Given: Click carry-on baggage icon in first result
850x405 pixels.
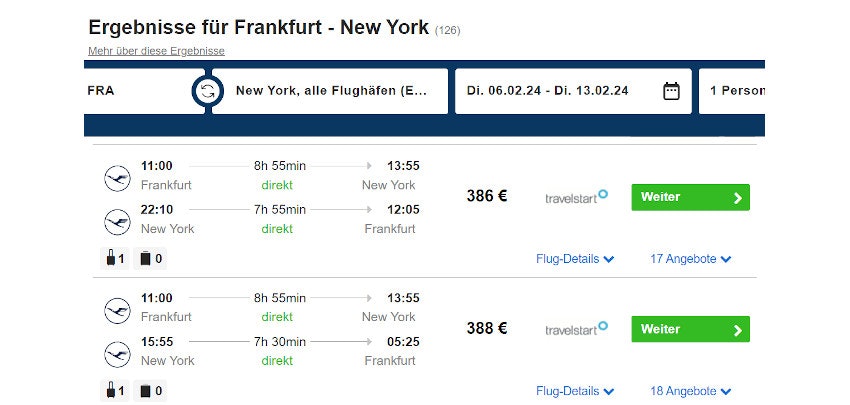Looking at the screenshot, I should point(109,259).
